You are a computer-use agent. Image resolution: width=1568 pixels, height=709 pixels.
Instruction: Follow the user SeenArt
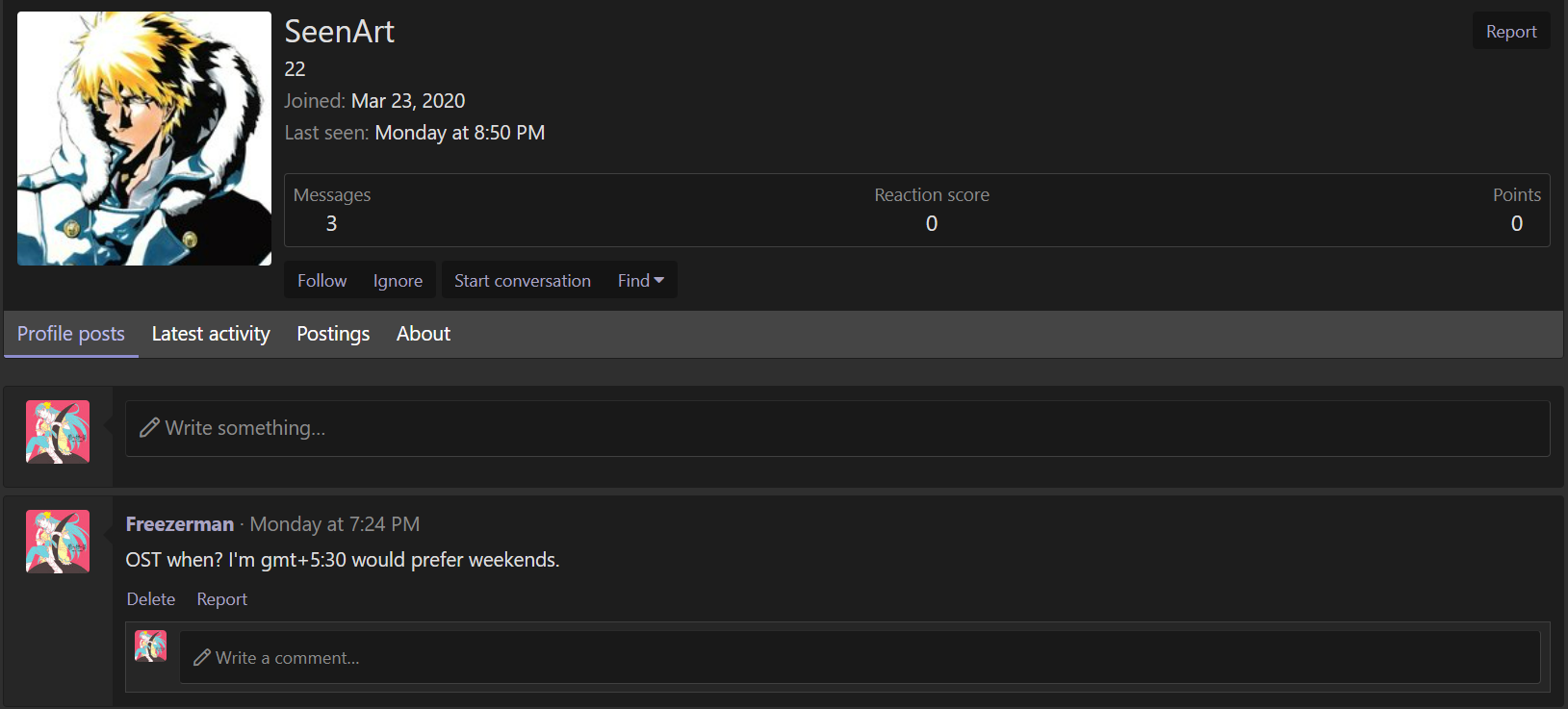321,280
